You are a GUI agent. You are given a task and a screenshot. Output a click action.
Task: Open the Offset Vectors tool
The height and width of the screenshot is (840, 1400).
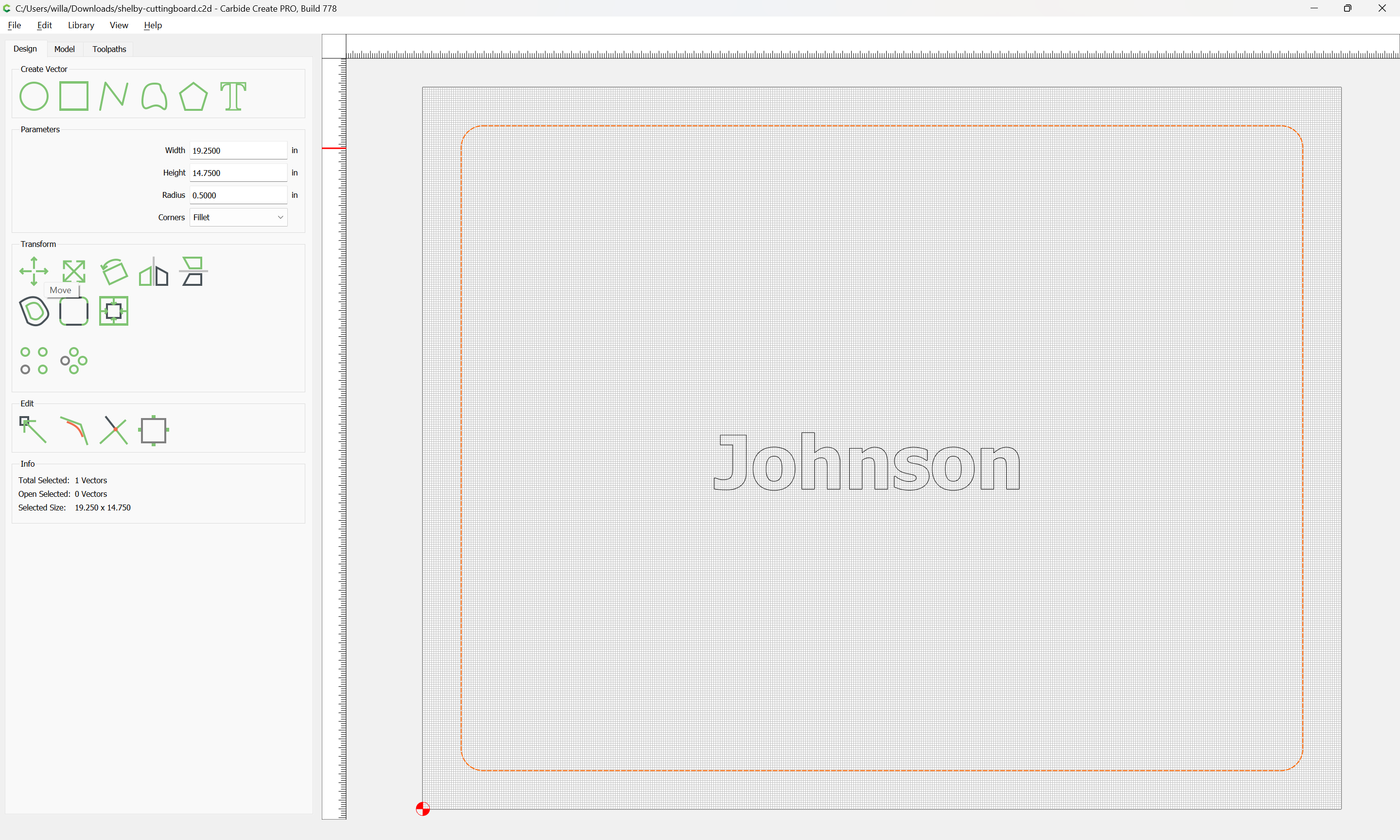34,311
